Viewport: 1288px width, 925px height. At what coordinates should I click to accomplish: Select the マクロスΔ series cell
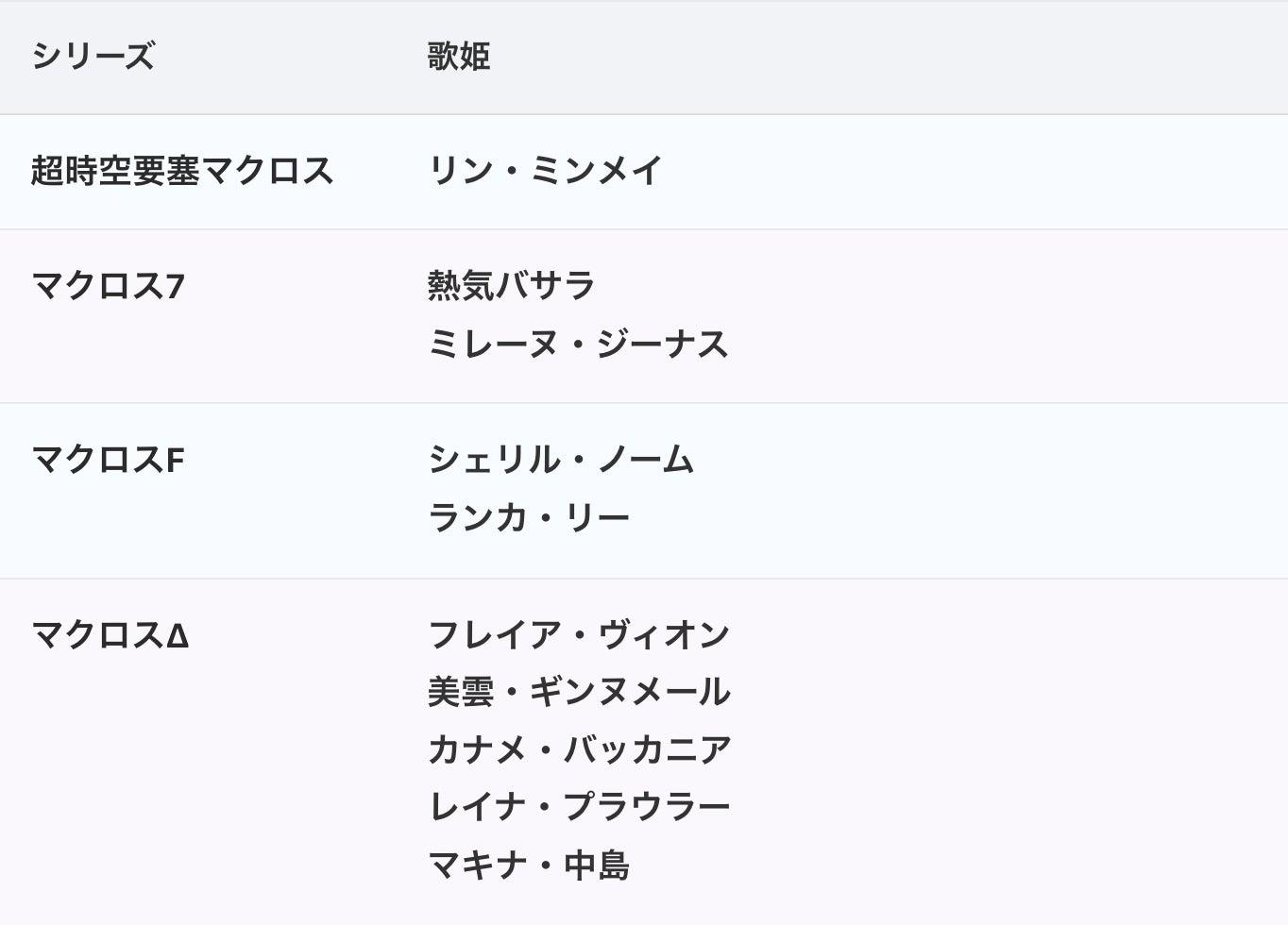110,635
